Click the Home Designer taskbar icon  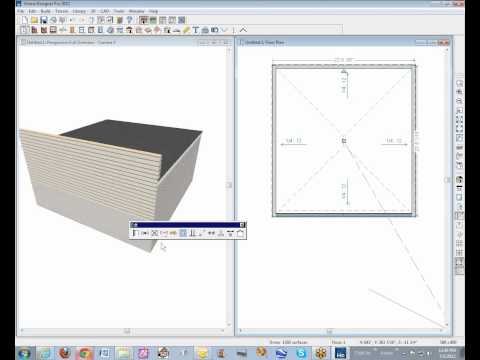tap(340, 353)
